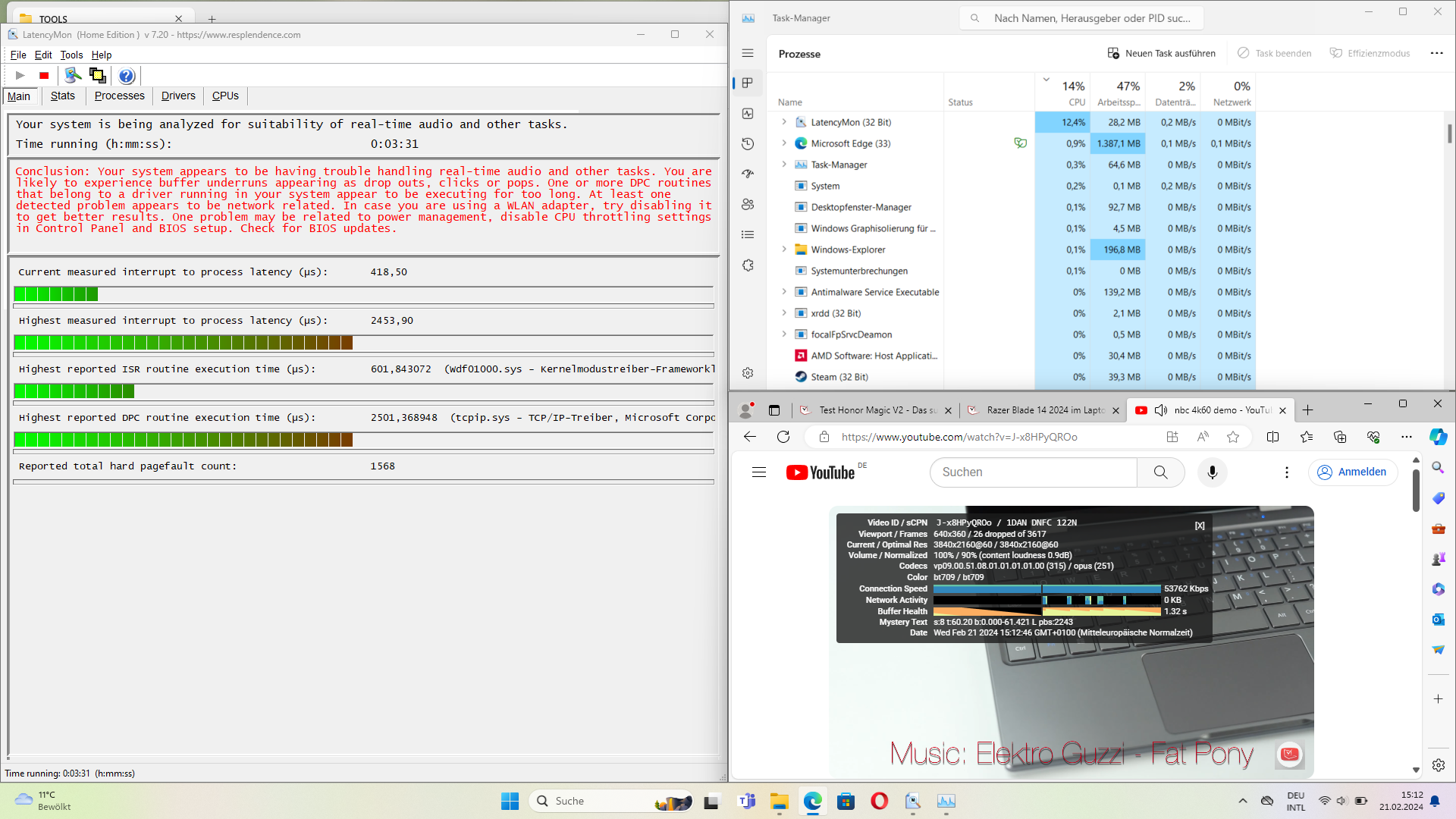Open Task Manager settings gear
This screenshot has height=819, width=1456.
(748, 373)
